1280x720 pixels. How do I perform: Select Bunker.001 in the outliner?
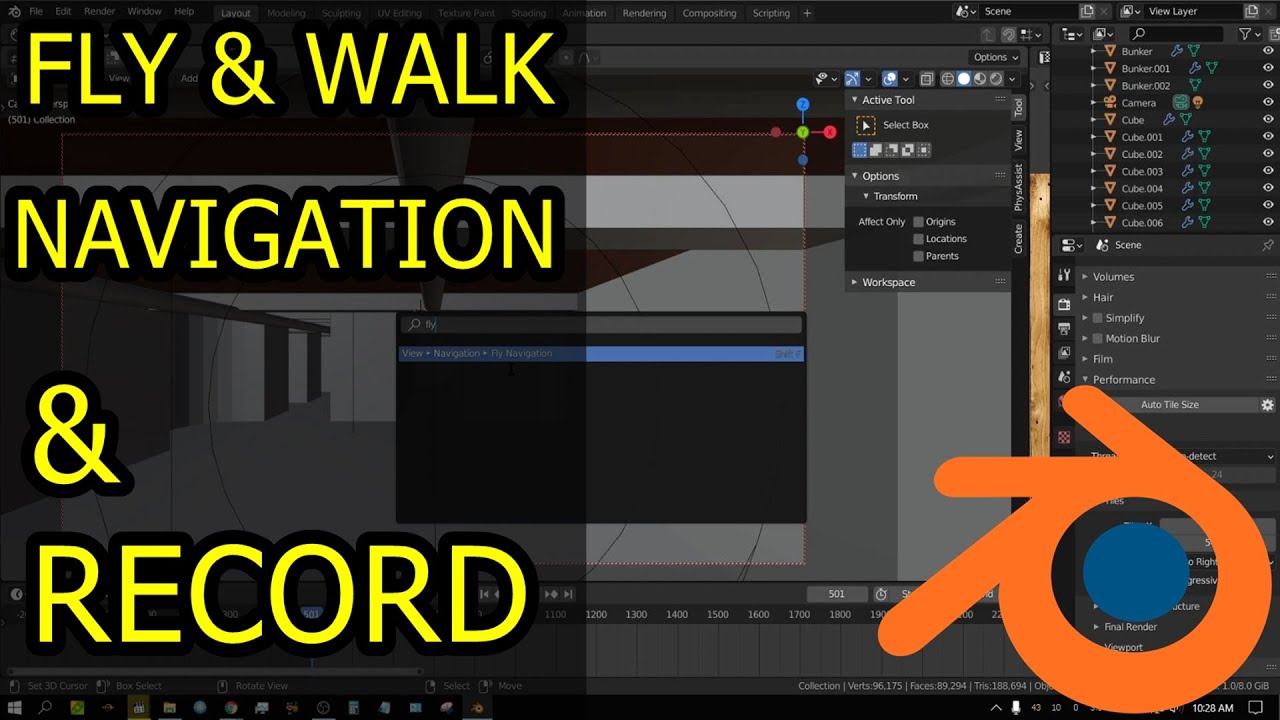pyautogui.click(x=1145, y=68)
